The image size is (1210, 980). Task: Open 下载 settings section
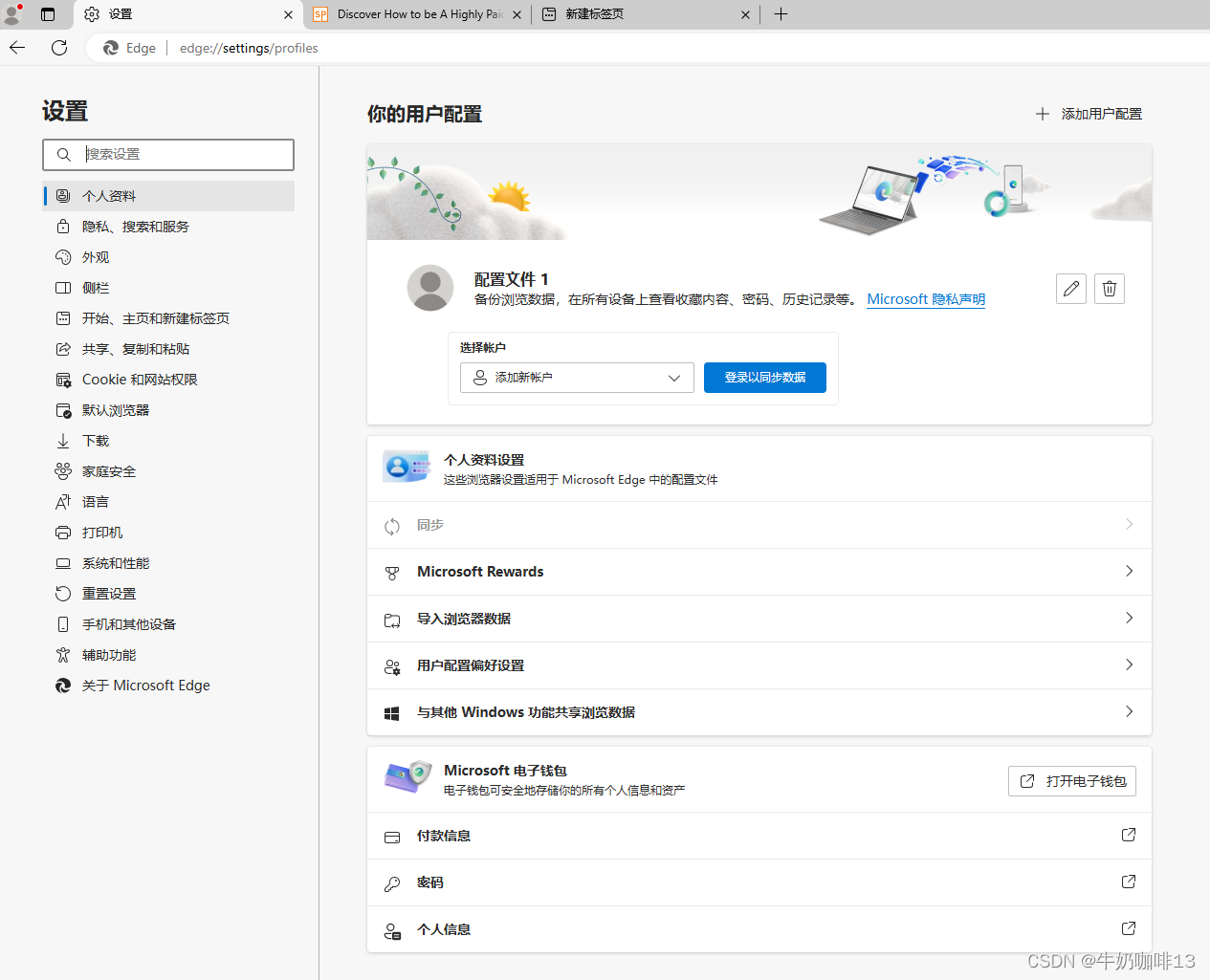pyautogui.click(x=168, y=441)
